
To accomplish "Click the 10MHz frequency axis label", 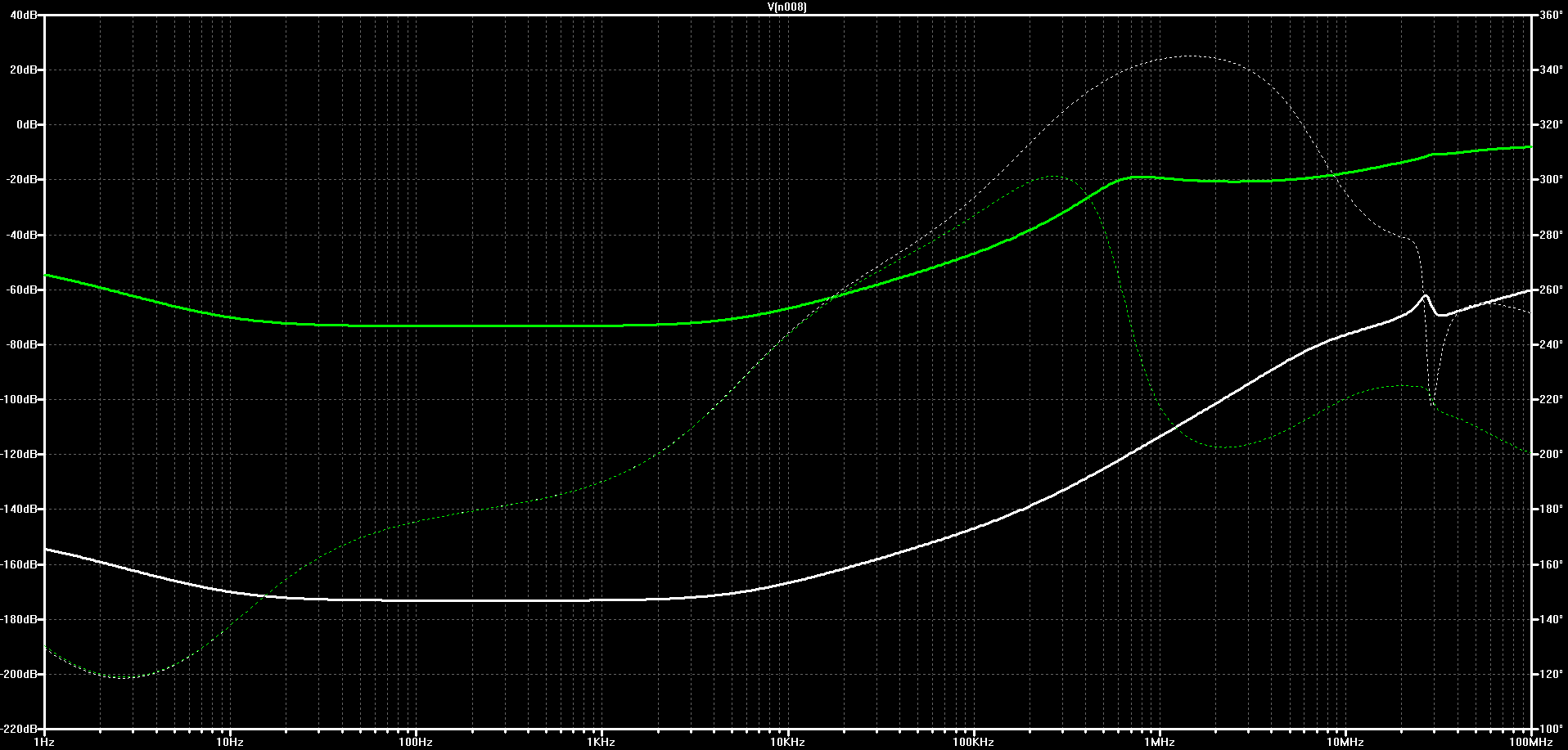I will pyautogui.click(x=1345, y=742).
